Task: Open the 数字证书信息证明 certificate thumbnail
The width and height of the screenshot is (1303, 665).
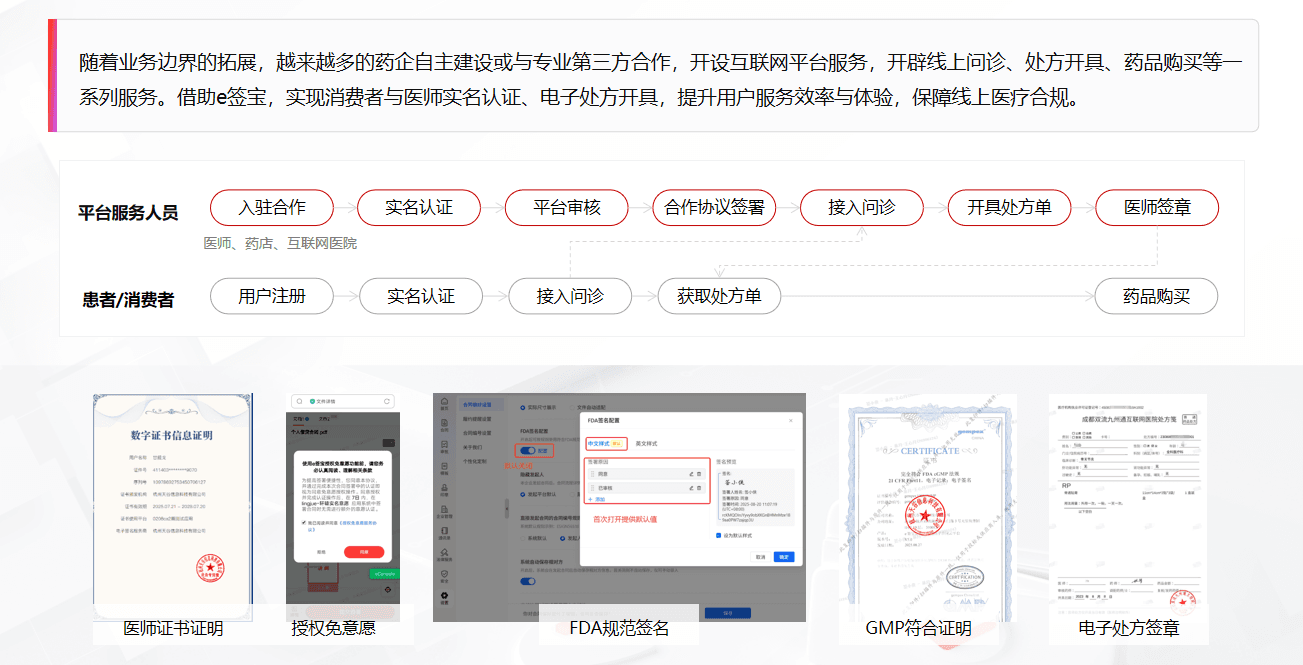Action: (x=171, y=507)
